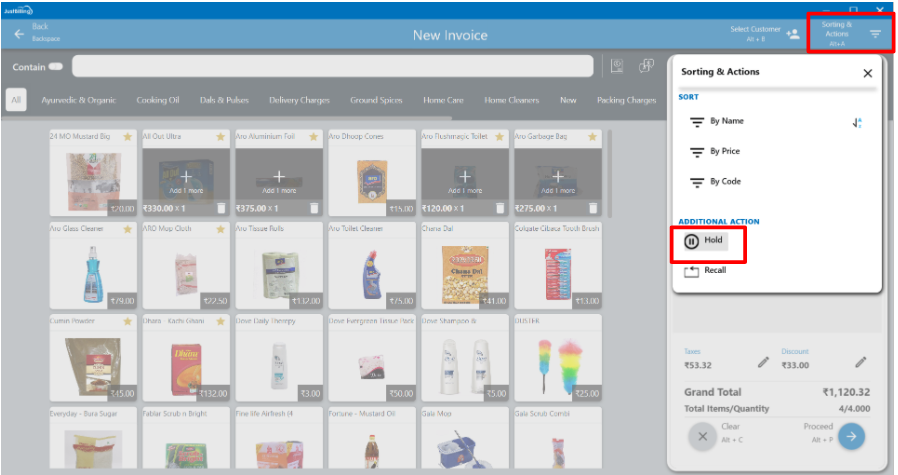The height and width of the screenshot is (475, 898).
Task: Sort items By Name
Action: point(726,122)
